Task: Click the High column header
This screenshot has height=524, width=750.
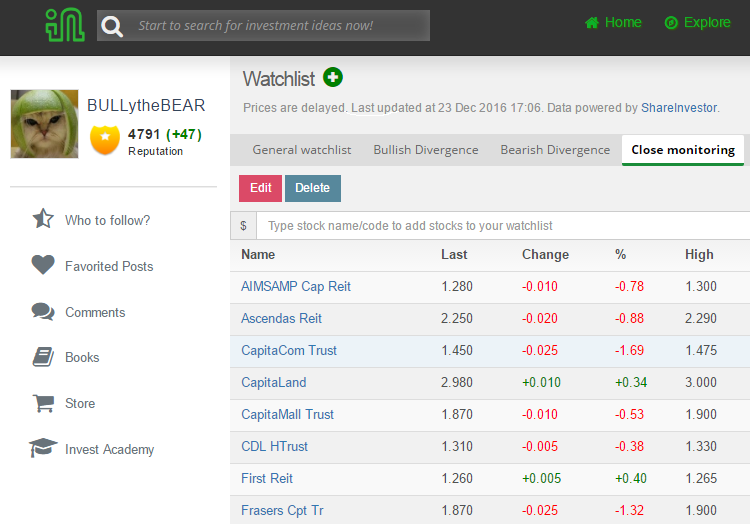Action: coord(699,254)
